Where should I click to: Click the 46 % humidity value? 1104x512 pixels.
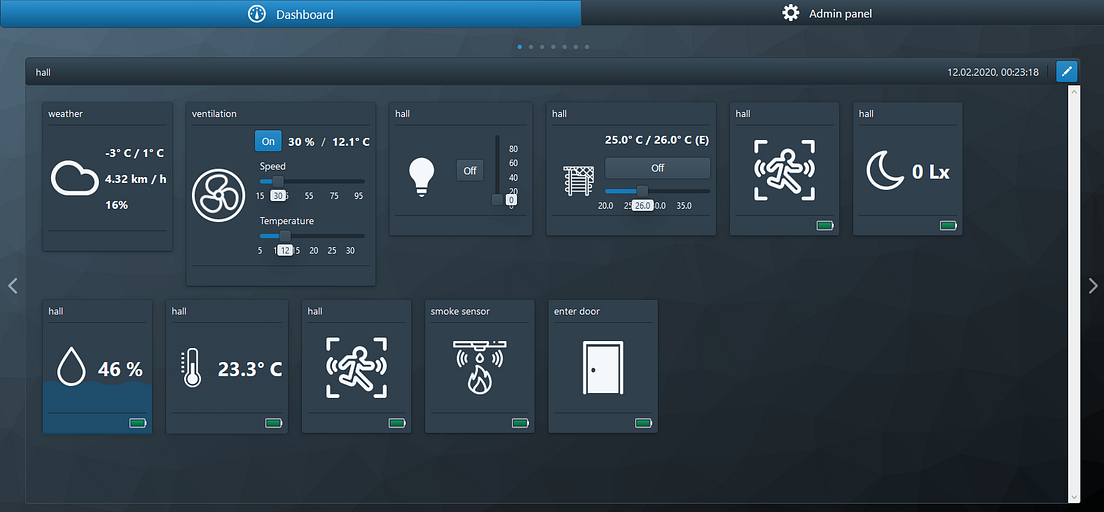pos(120,369)
